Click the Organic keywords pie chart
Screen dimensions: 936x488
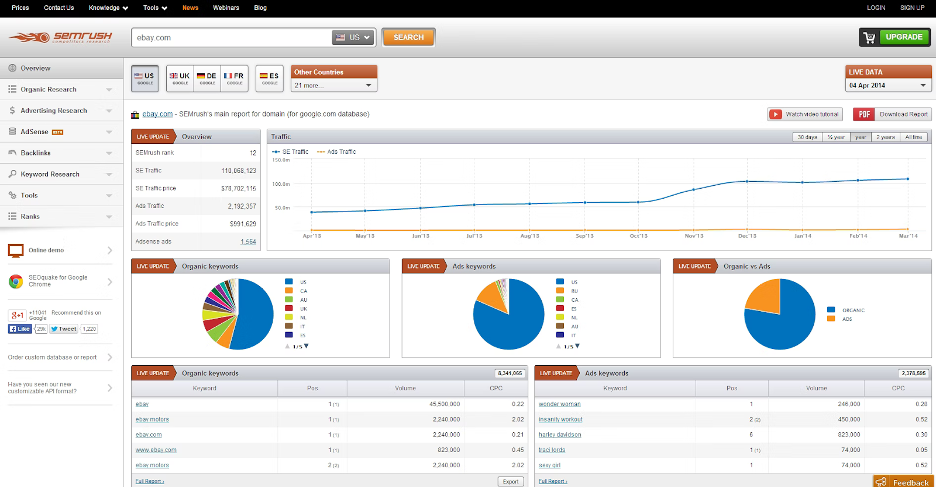pyautogui.click(x=238, y=314)
